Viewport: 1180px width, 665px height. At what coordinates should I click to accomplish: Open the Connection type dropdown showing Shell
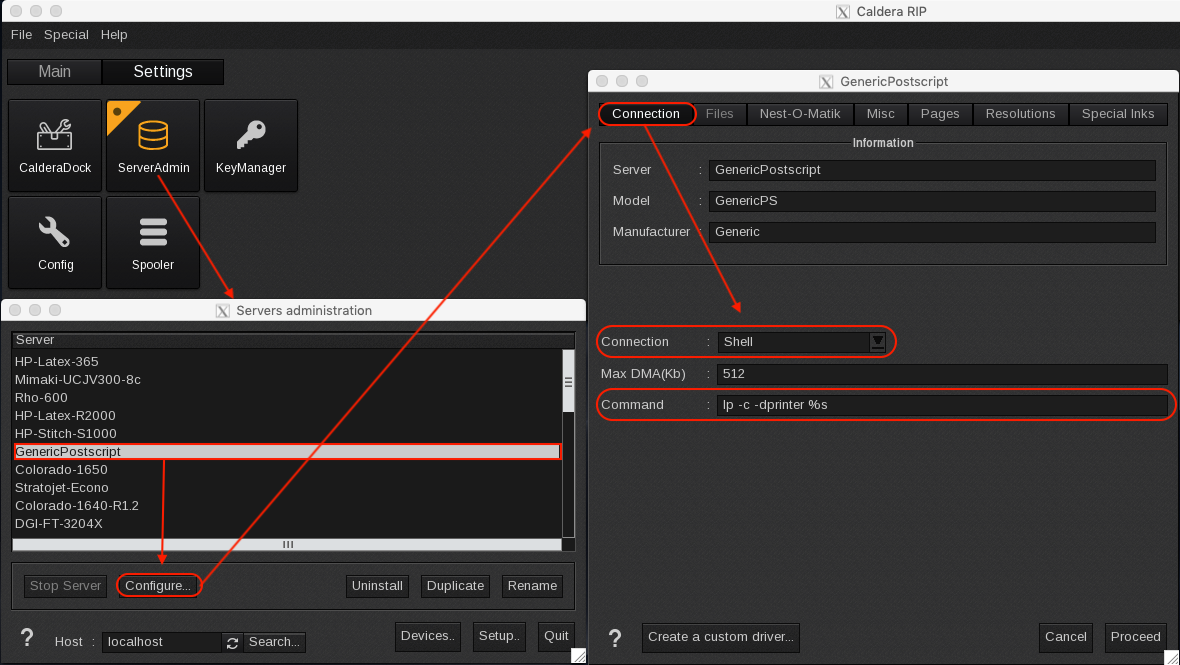[877, 342]
